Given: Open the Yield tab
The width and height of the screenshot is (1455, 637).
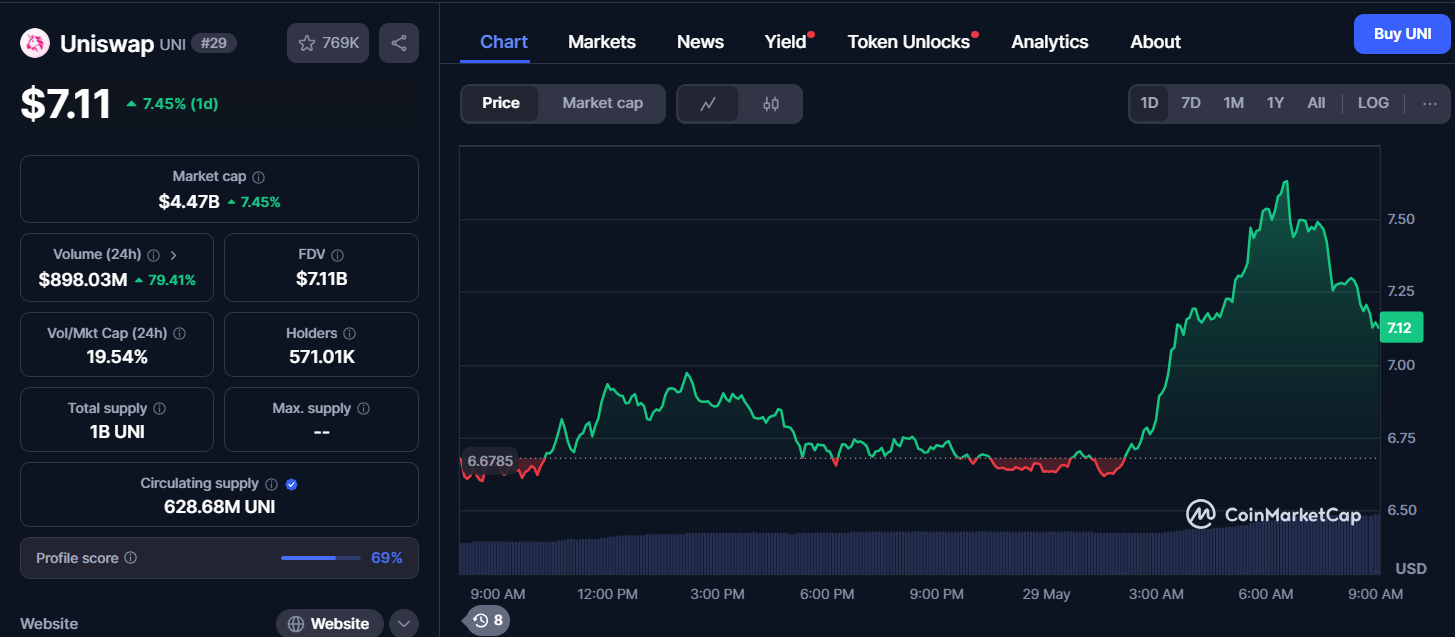Looking at the screenshot, I should point(786,42).
